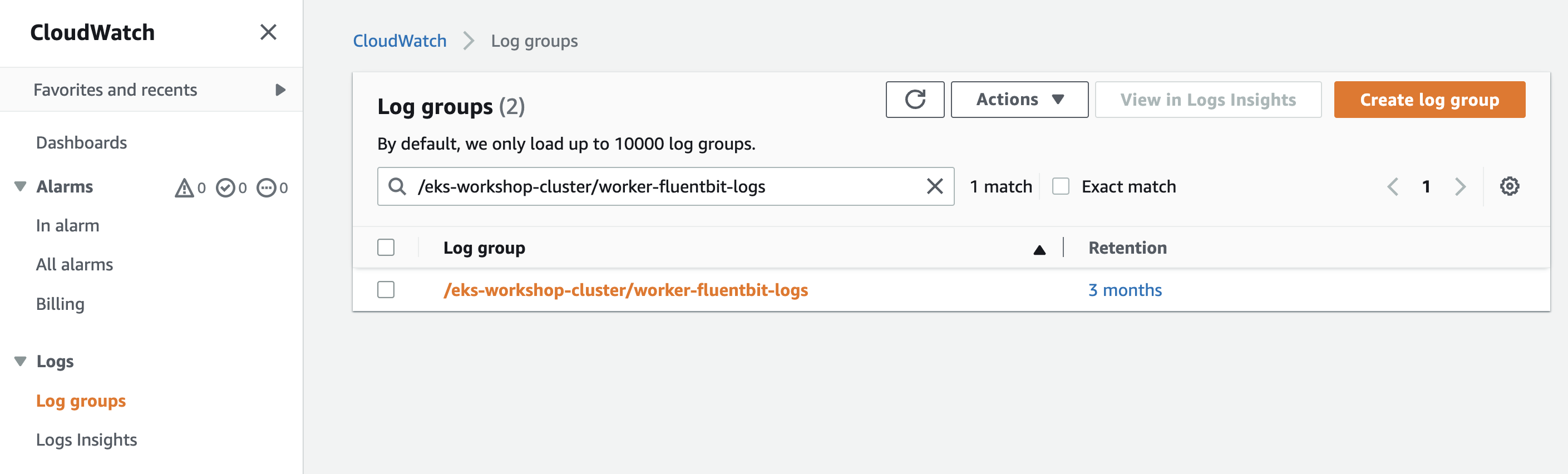
Task: Click the Alarms section label
Action: pos(65,186)
